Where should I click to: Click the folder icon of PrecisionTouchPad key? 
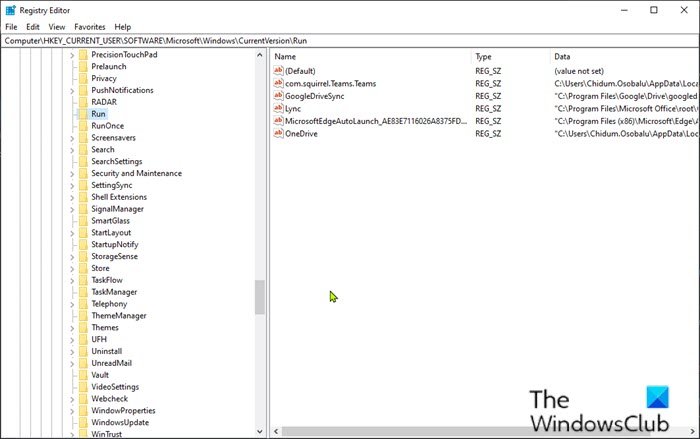point(83,54)
